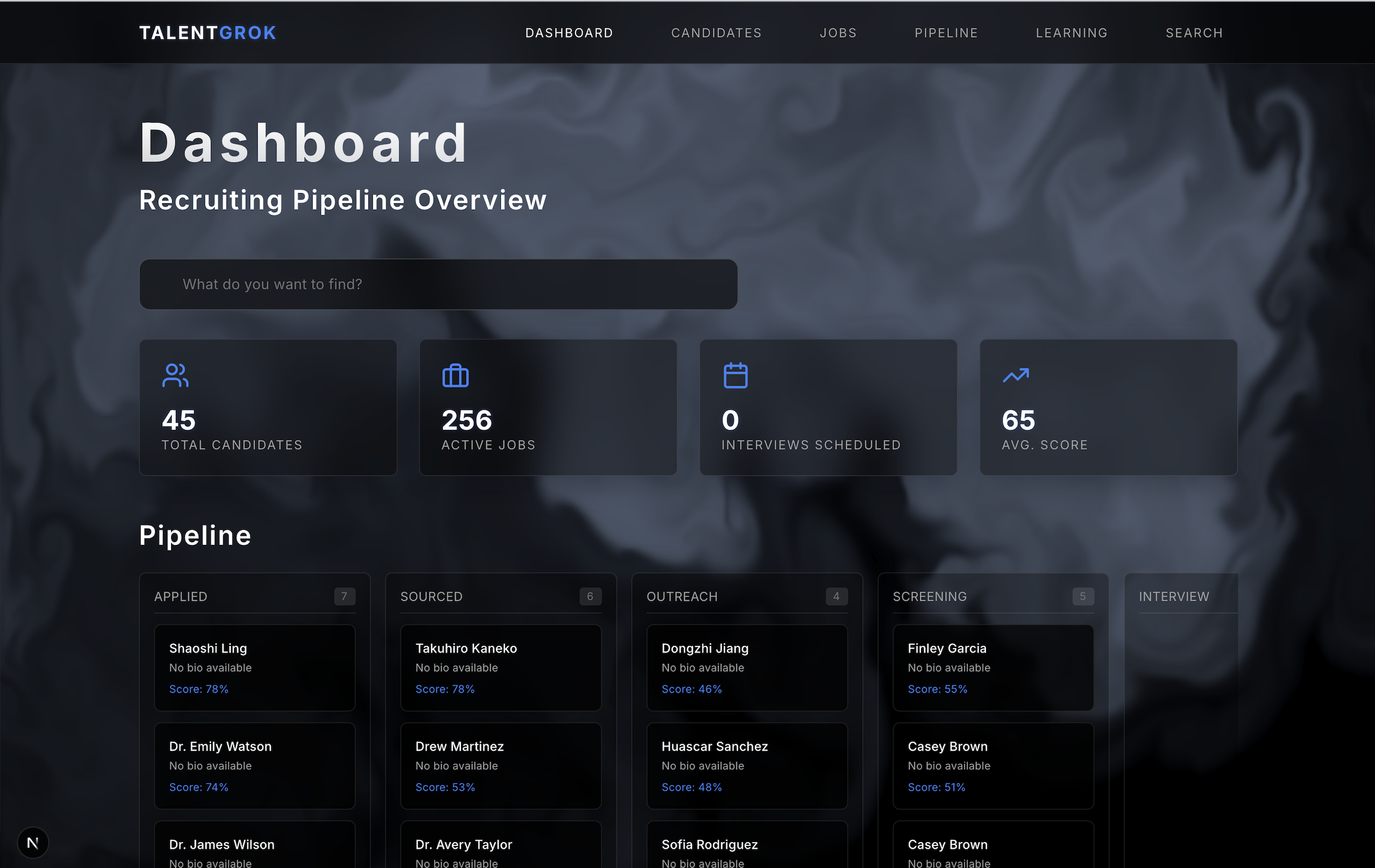
Task: Click the Avg. Score trending arrow icon
Action: 1016,375
